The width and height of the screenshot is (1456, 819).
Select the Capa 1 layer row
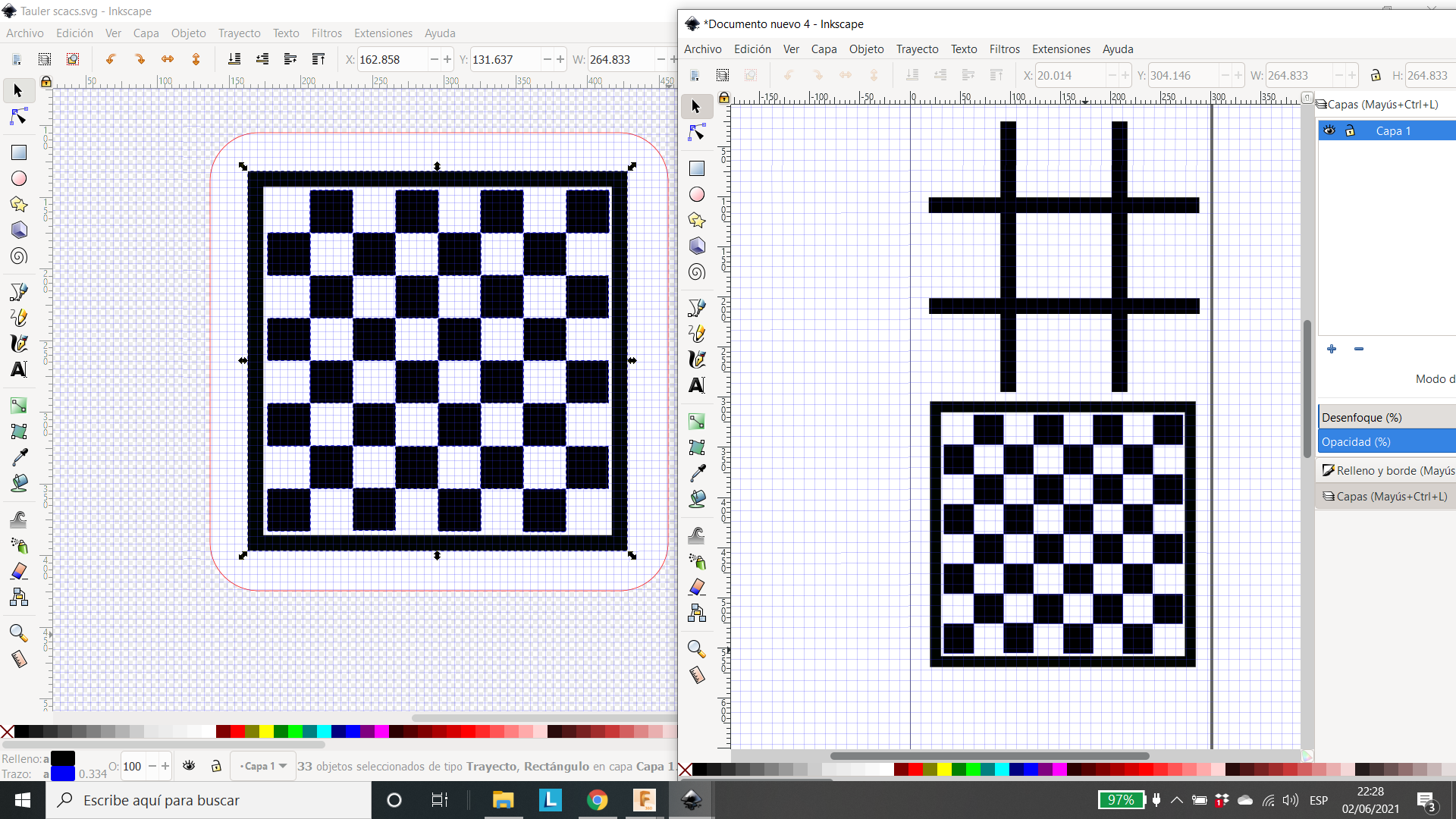pos(1387,130)
